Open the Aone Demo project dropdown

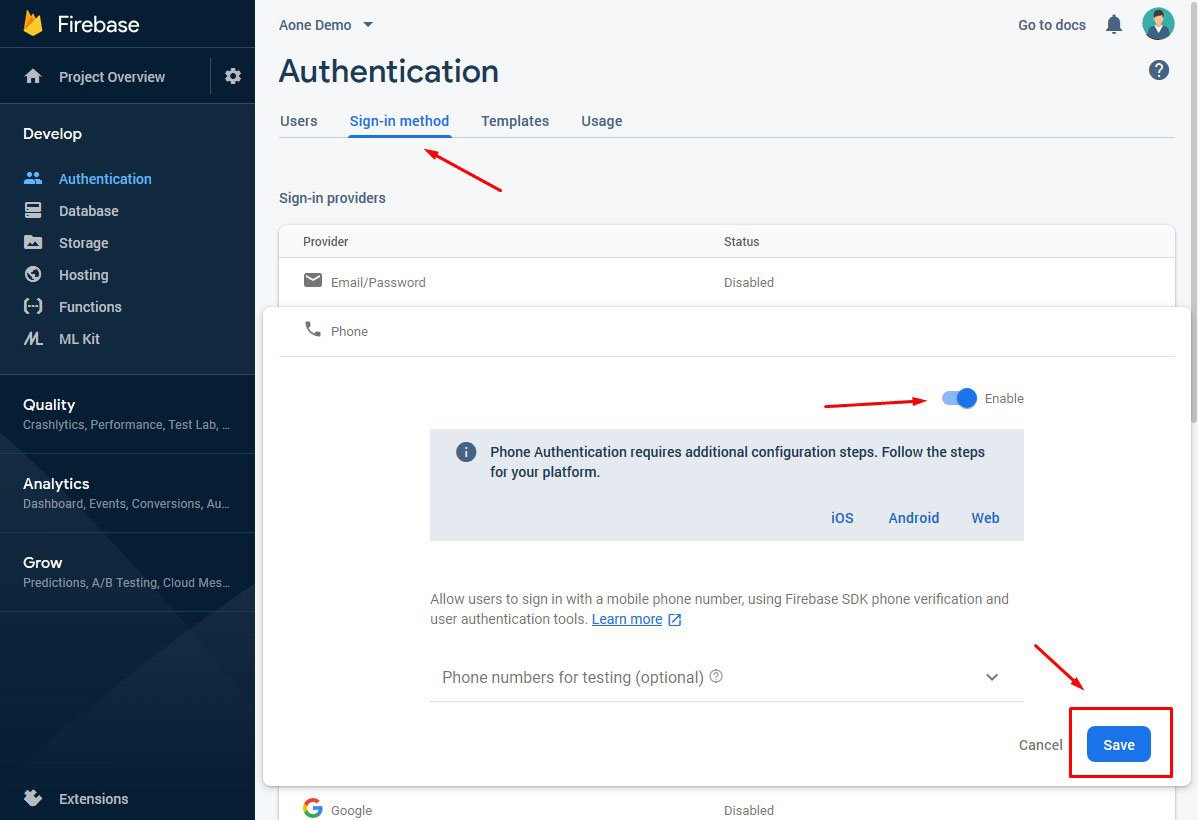[326, 25]
